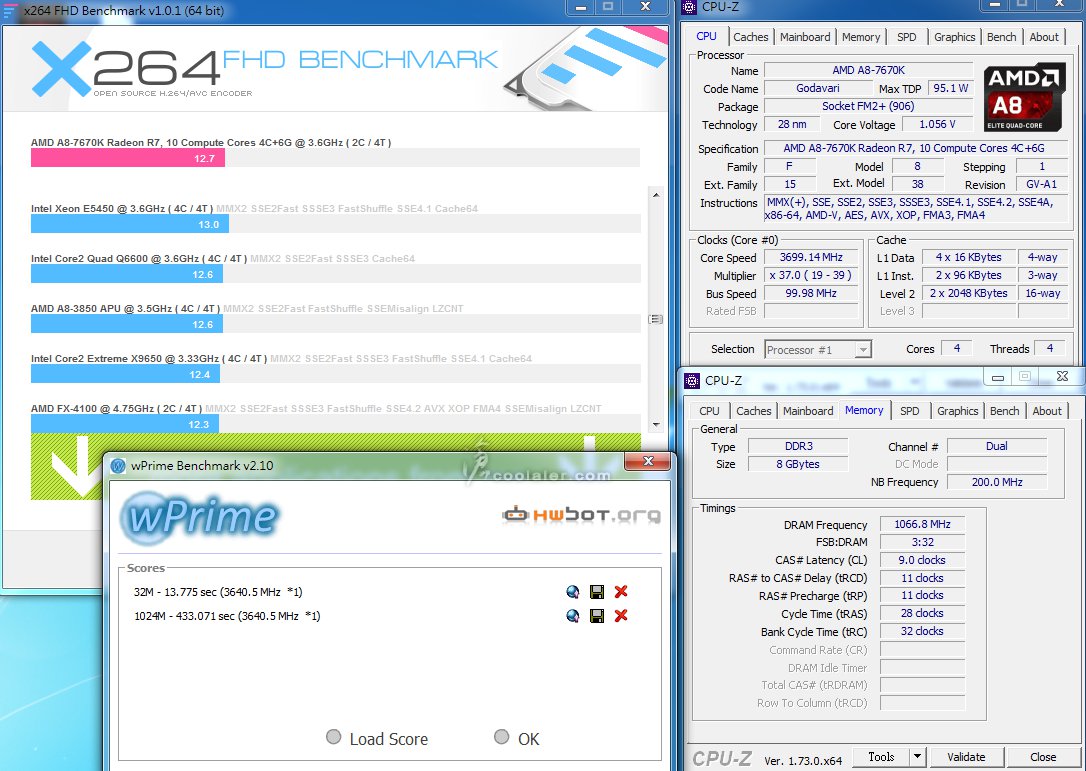The height and width of the screenshot is (771, 1086).
Task: Click the Close button in CPU-Z
Action: tap(1042, 756)
